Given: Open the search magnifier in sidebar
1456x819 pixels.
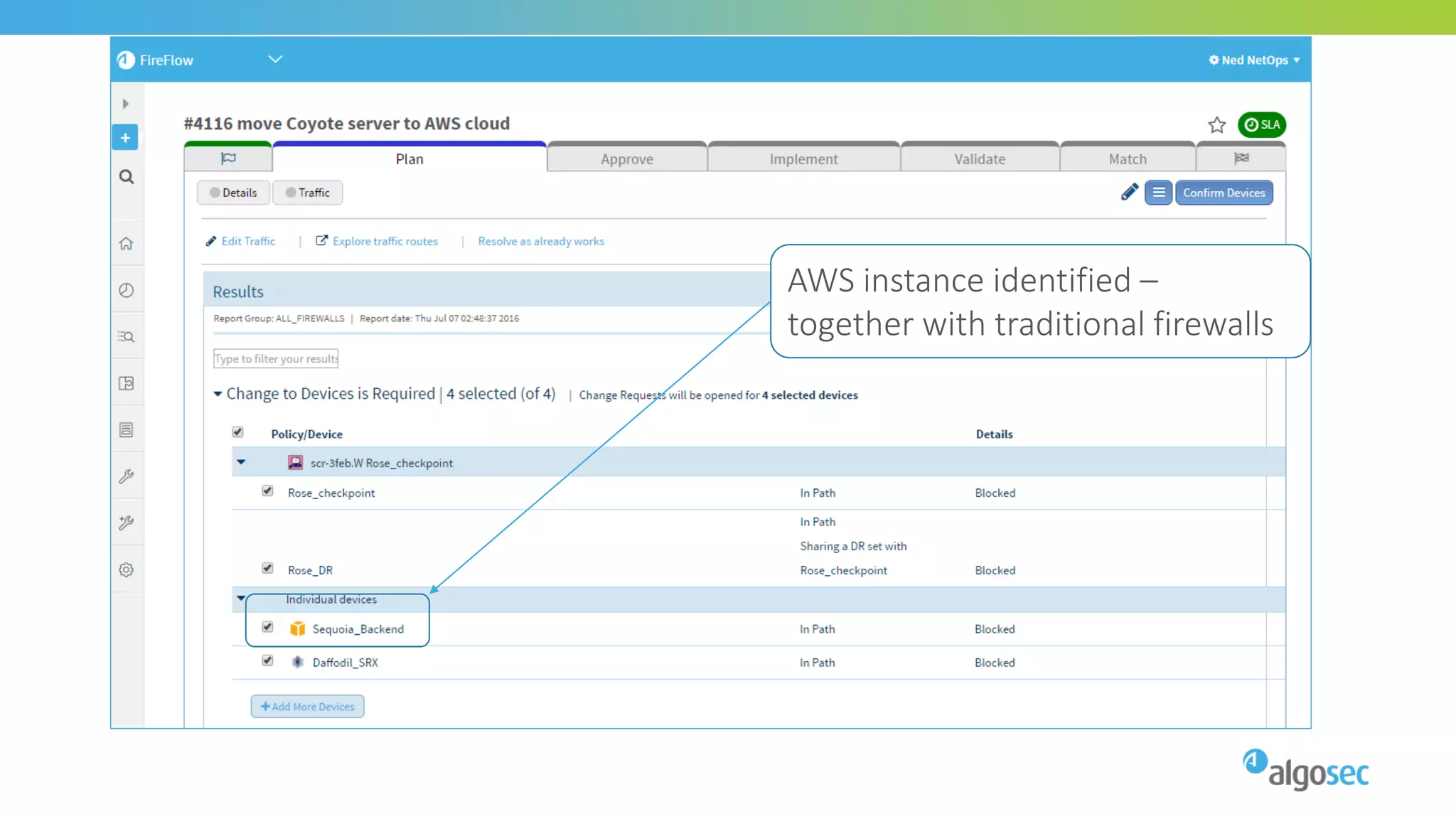Looking at the screenshot, I should point(127,177).
